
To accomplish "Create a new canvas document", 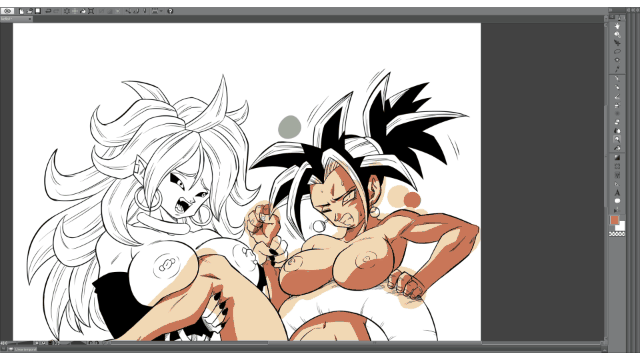I will (x=22, y=11).
